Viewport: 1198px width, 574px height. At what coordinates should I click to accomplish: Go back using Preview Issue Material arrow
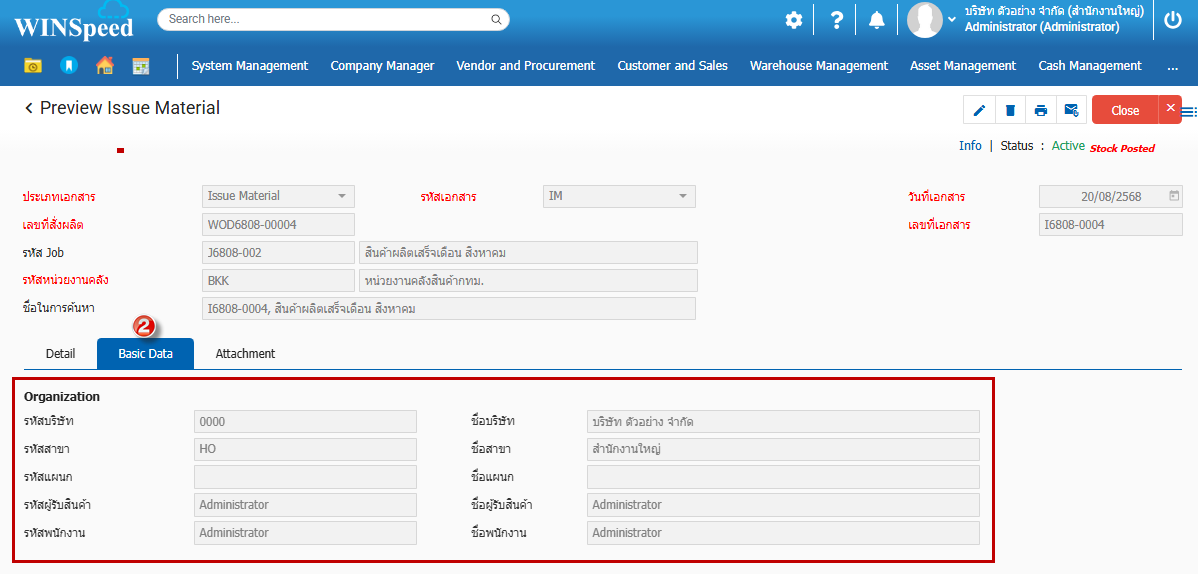tap(29, 108)
